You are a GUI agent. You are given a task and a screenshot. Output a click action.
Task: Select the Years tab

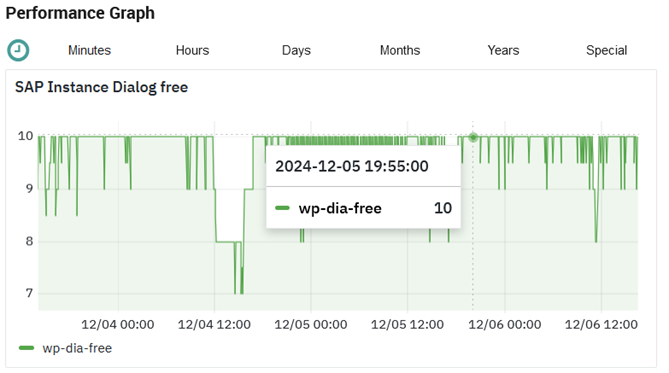503,50
